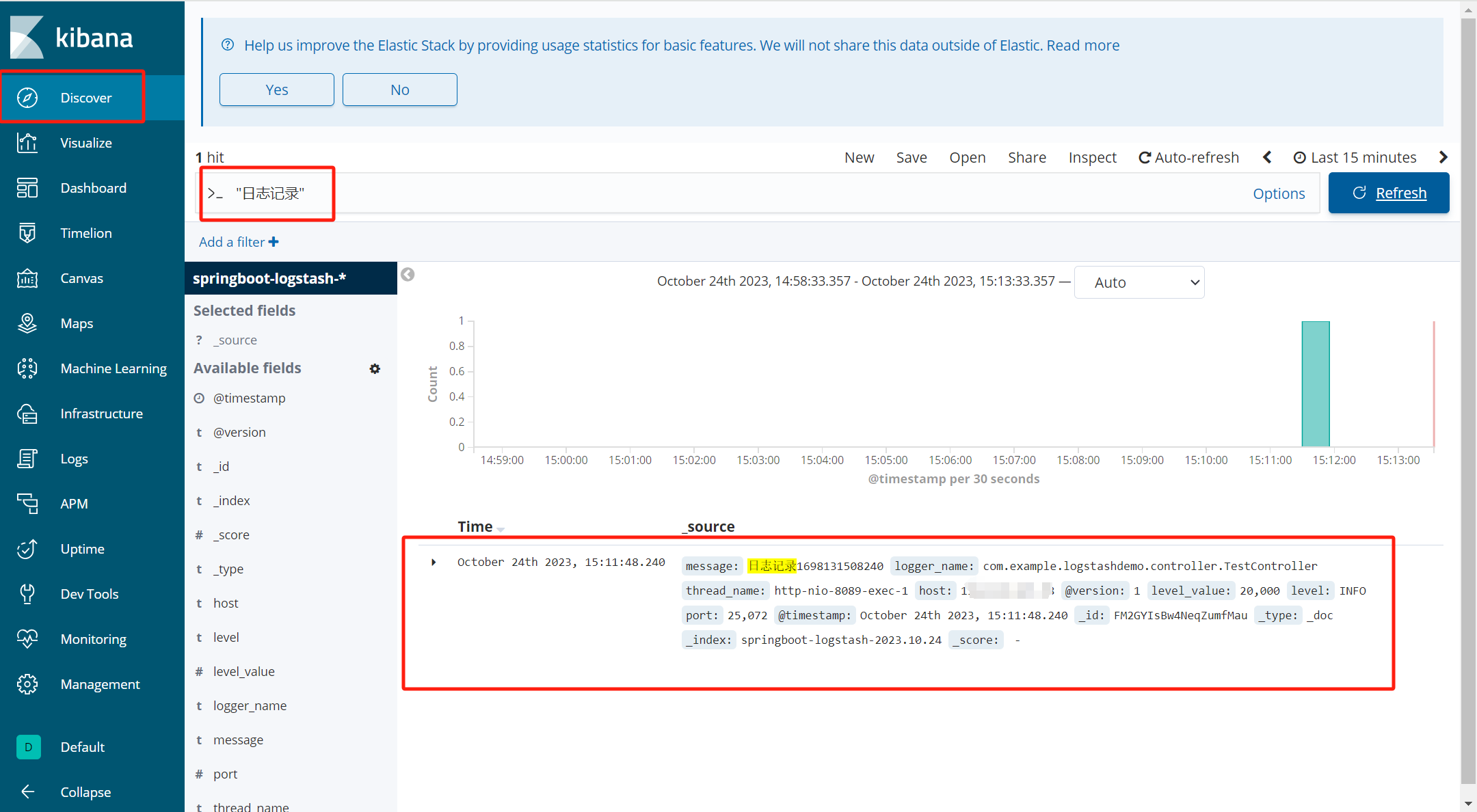Open the Auto-refresh settings

pyautogui.click(x=1188, y=157)
